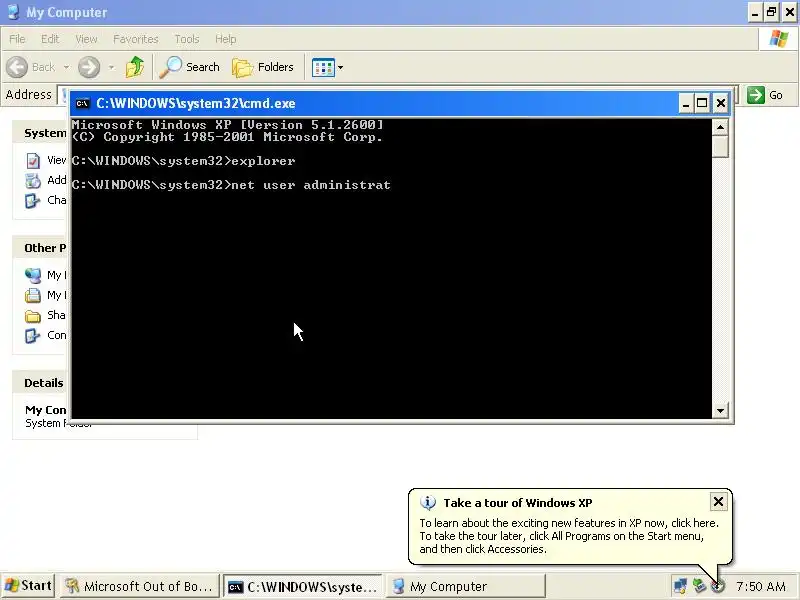Click the Windows XP tour tray icon
The height and width of the screenshot is (600, 800).
coord(718,586)
